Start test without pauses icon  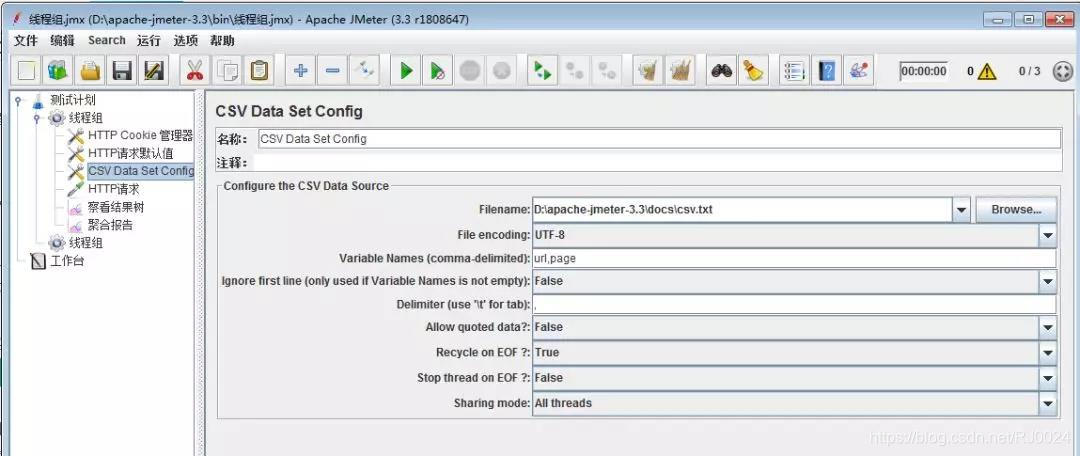click(x=437, y=71)
